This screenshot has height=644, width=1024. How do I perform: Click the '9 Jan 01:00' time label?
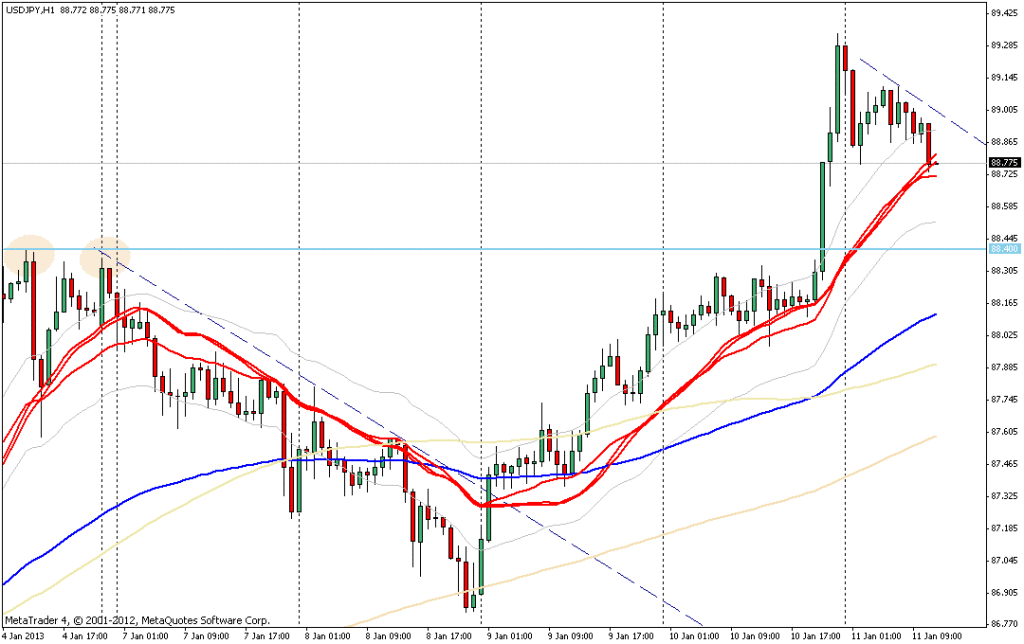[508, 635]
